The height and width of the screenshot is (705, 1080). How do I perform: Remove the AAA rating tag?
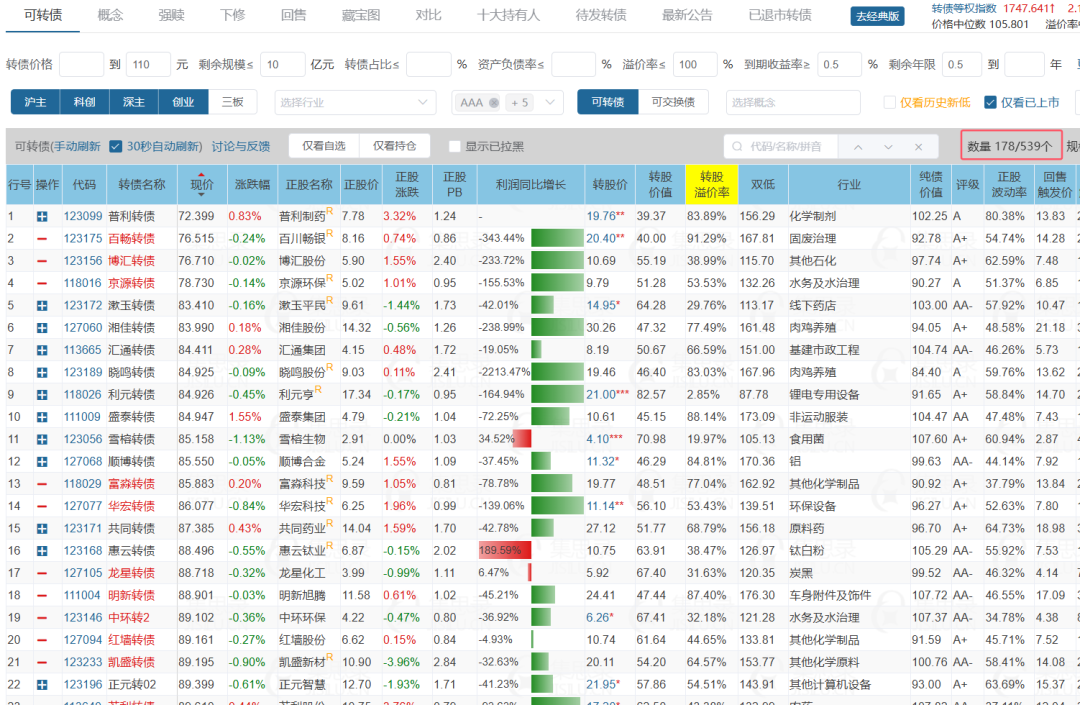click(494, 103)
